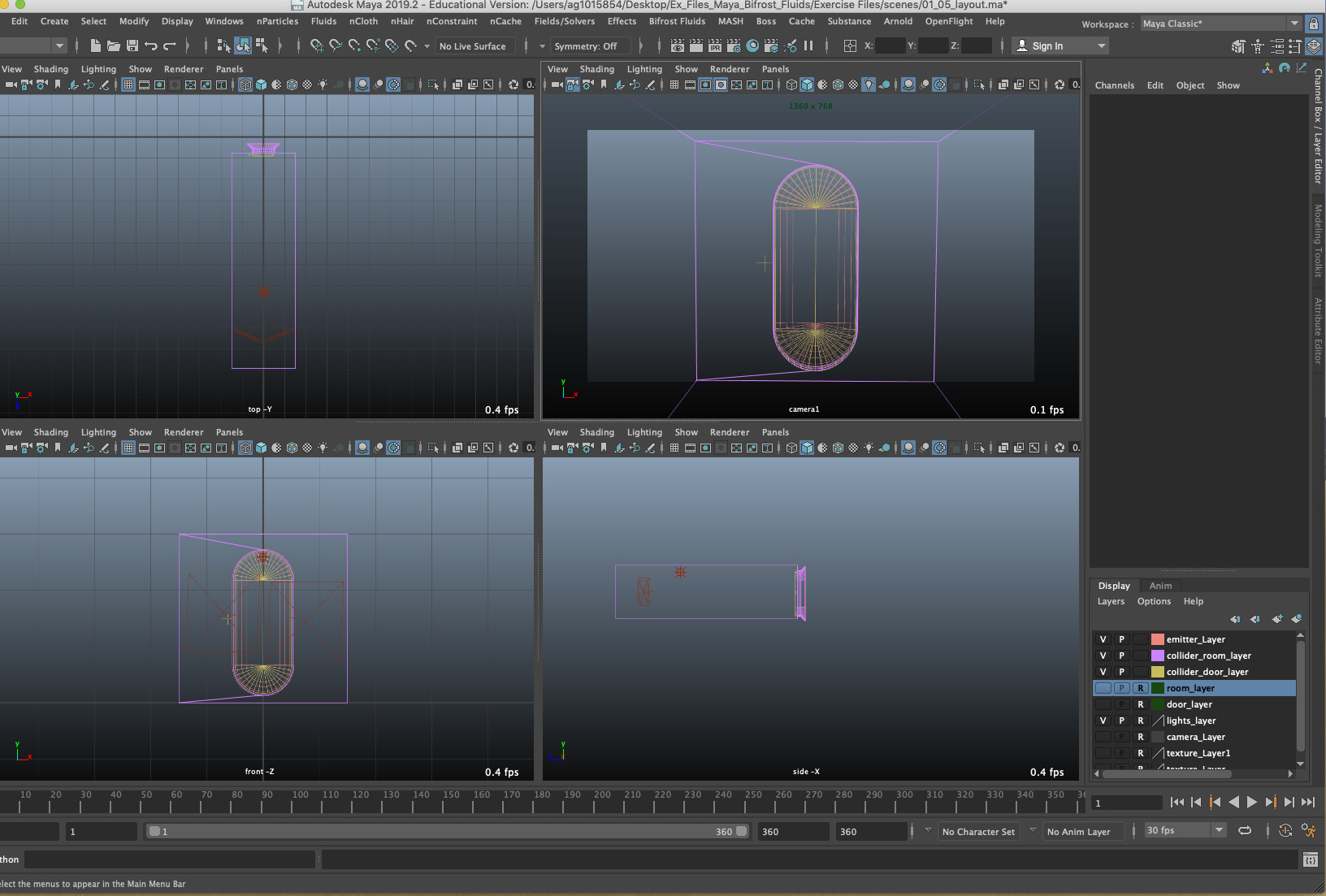The width and height of the screenshot is (1326, 896).
Task: Create a new empty display layer
Action: pos(1277,619)
